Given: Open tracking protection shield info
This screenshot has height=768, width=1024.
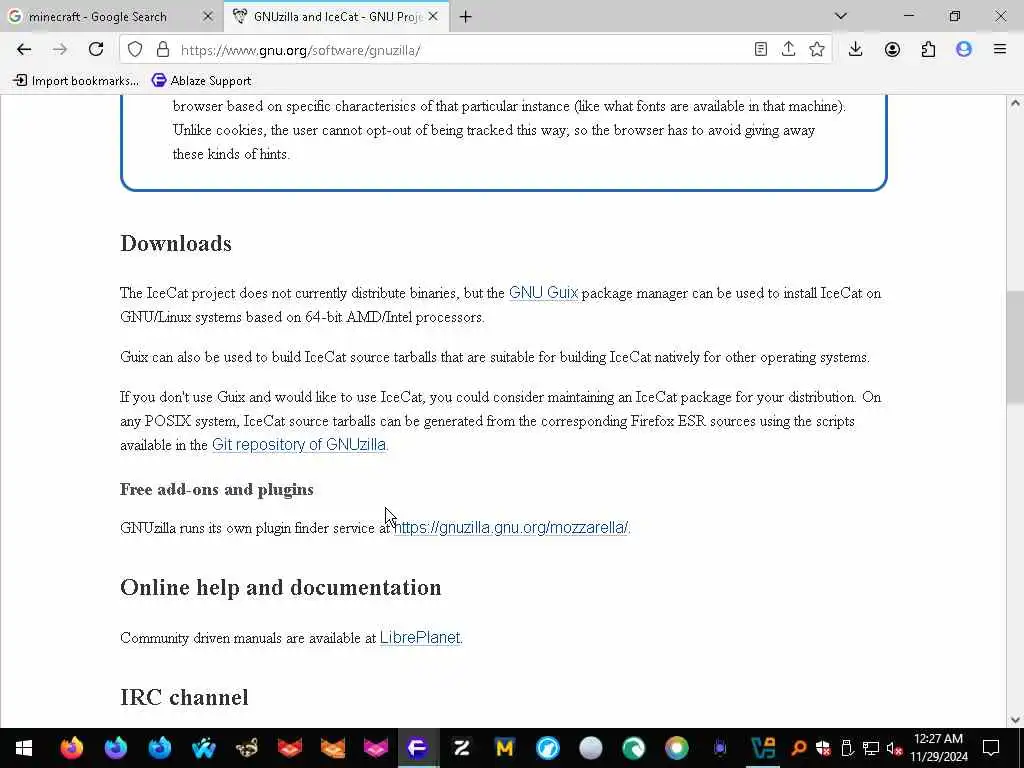Looking at the screenshot, I should 135,50.
